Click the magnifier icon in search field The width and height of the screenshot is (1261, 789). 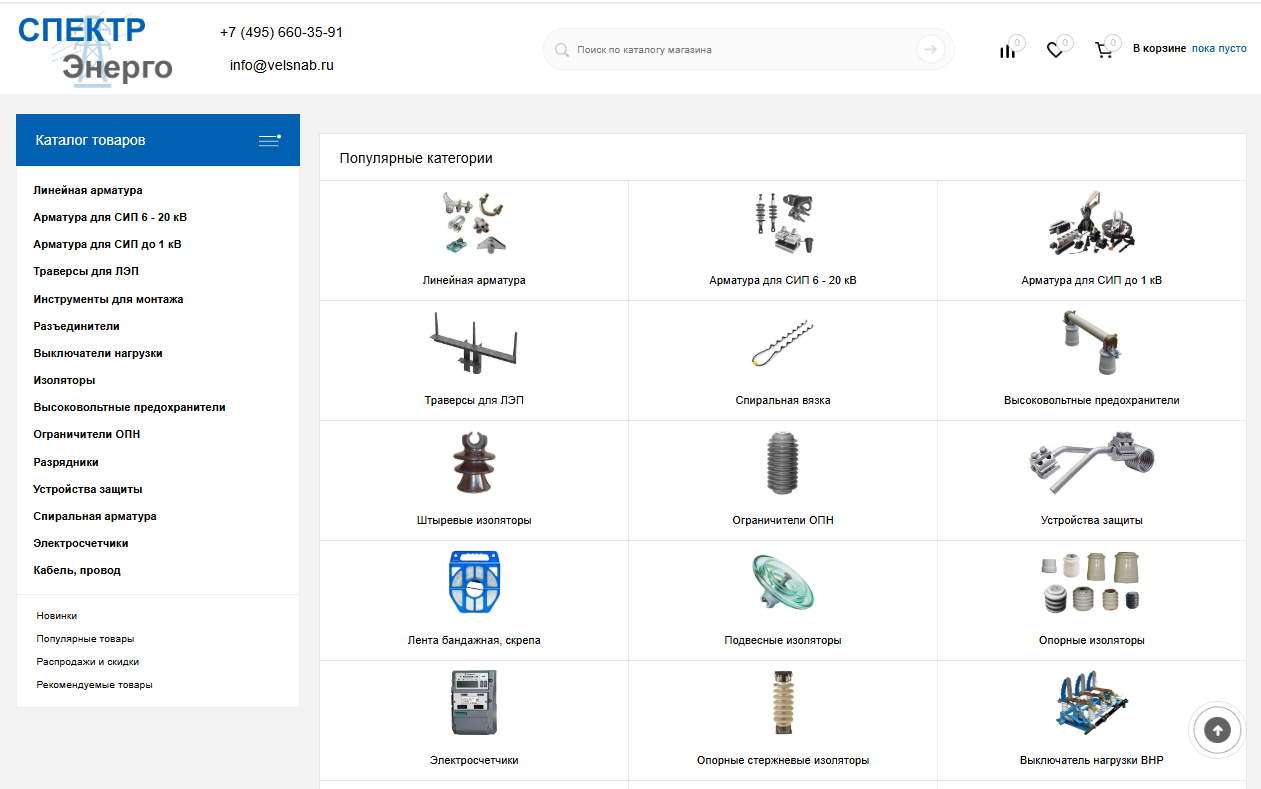click(x=562, y=49)
